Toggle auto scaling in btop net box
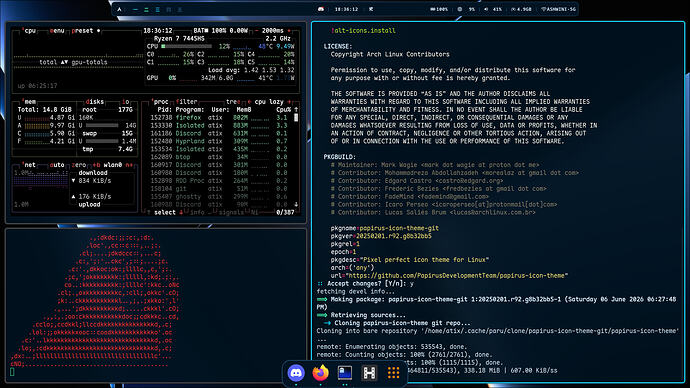The width and height of the screenshot is (690, 388). (x=57, y=165)
